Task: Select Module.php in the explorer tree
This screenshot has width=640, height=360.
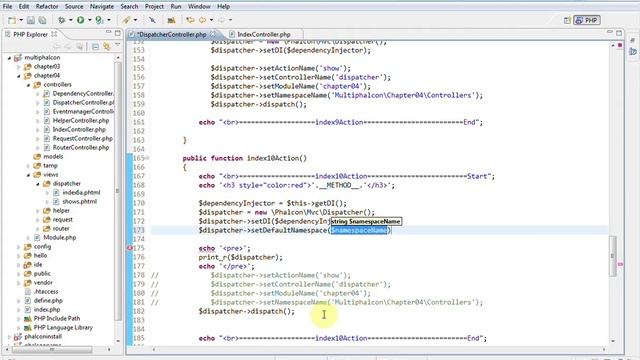Action: [x=60, y=237]
